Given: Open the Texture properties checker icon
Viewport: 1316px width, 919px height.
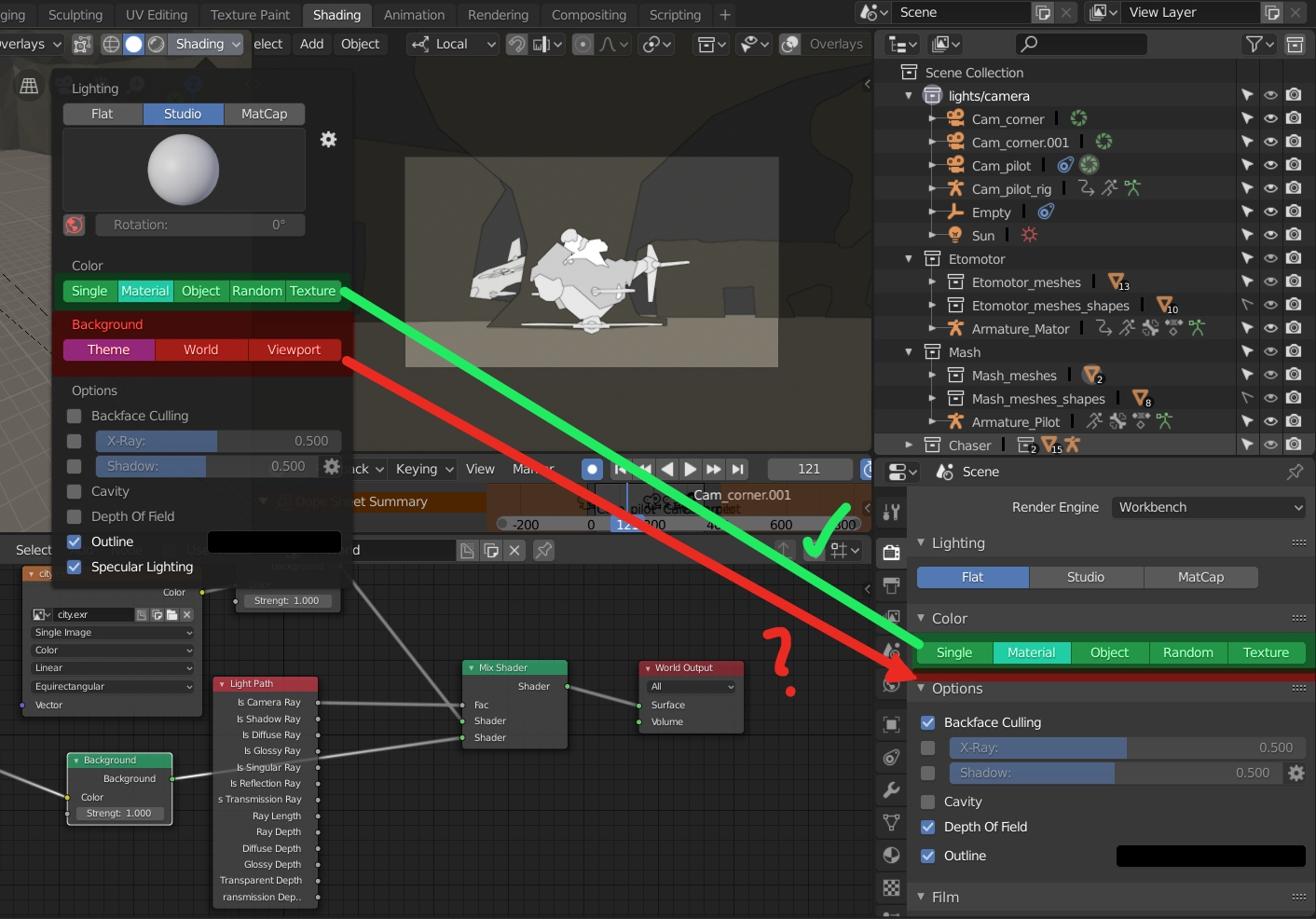Looking at the screenshot, I should point(892,887).
